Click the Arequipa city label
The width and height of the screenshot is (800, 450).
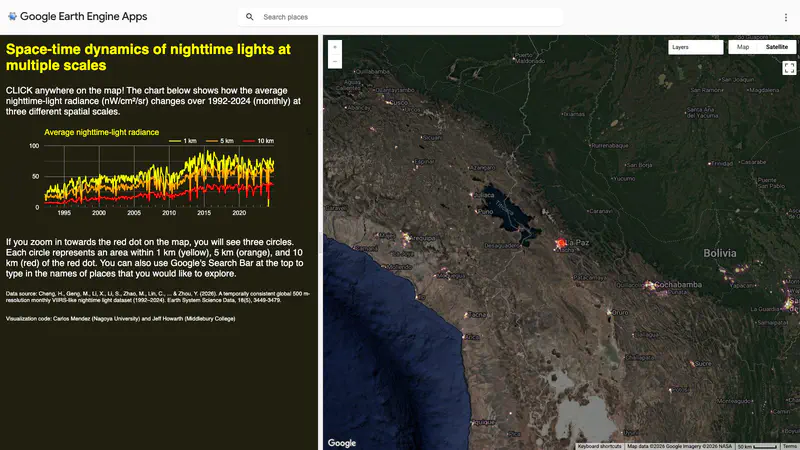point(423,238)
